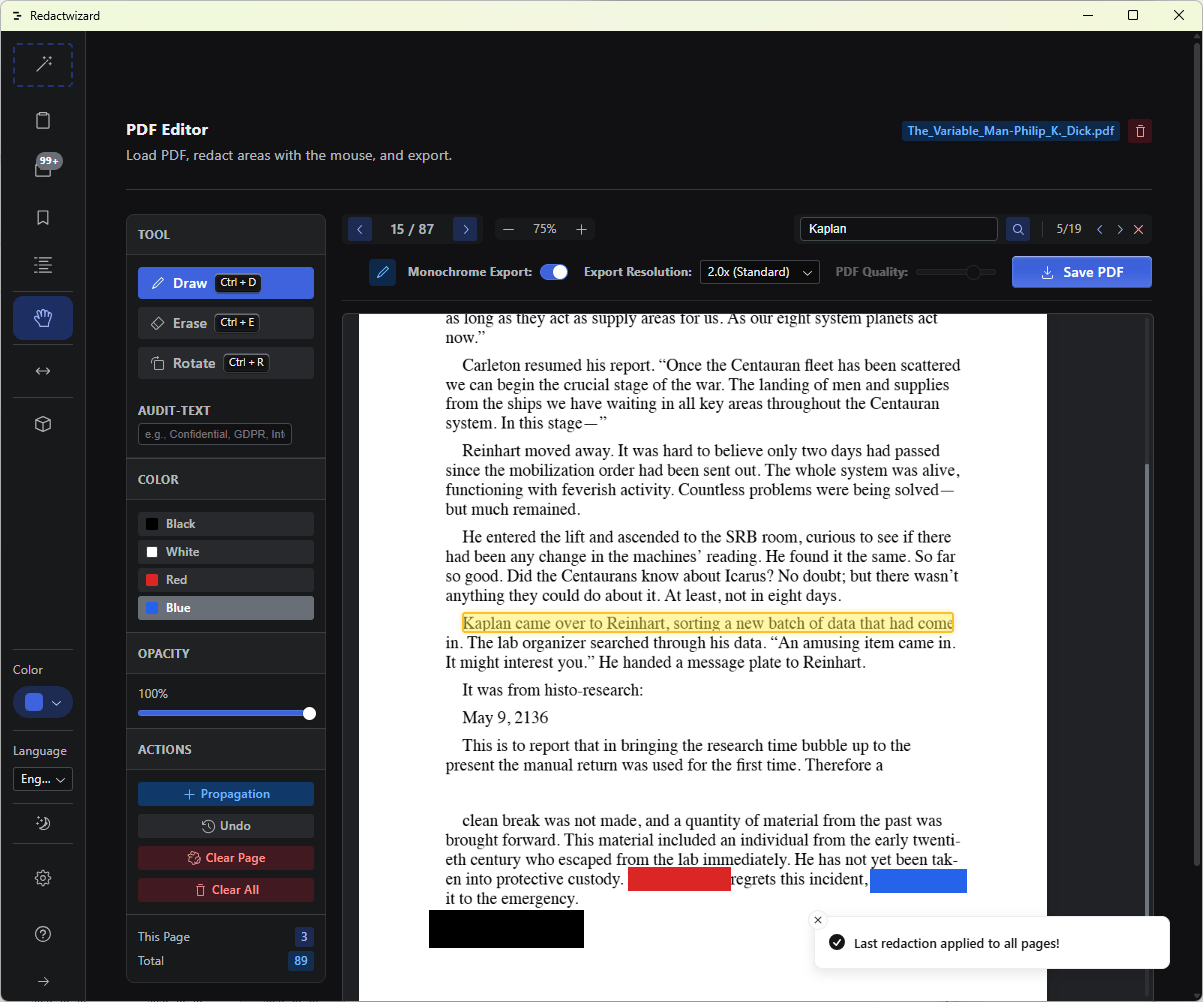The height and width of the screenshot is (1002, 1203).
Task: Adjust the PDF Quality slider
Action: (957, 272)
